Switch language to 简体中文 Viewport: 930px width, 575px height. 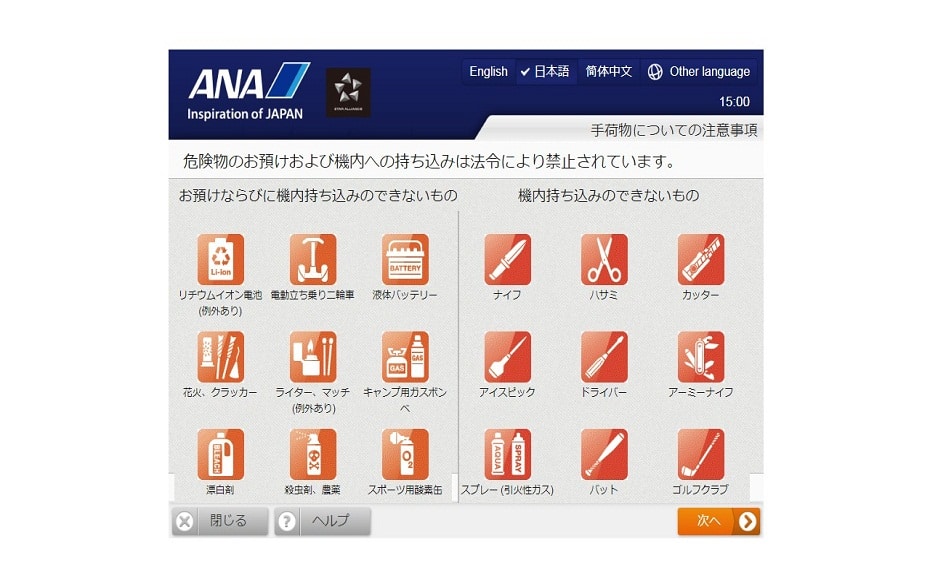click(609, 72)
